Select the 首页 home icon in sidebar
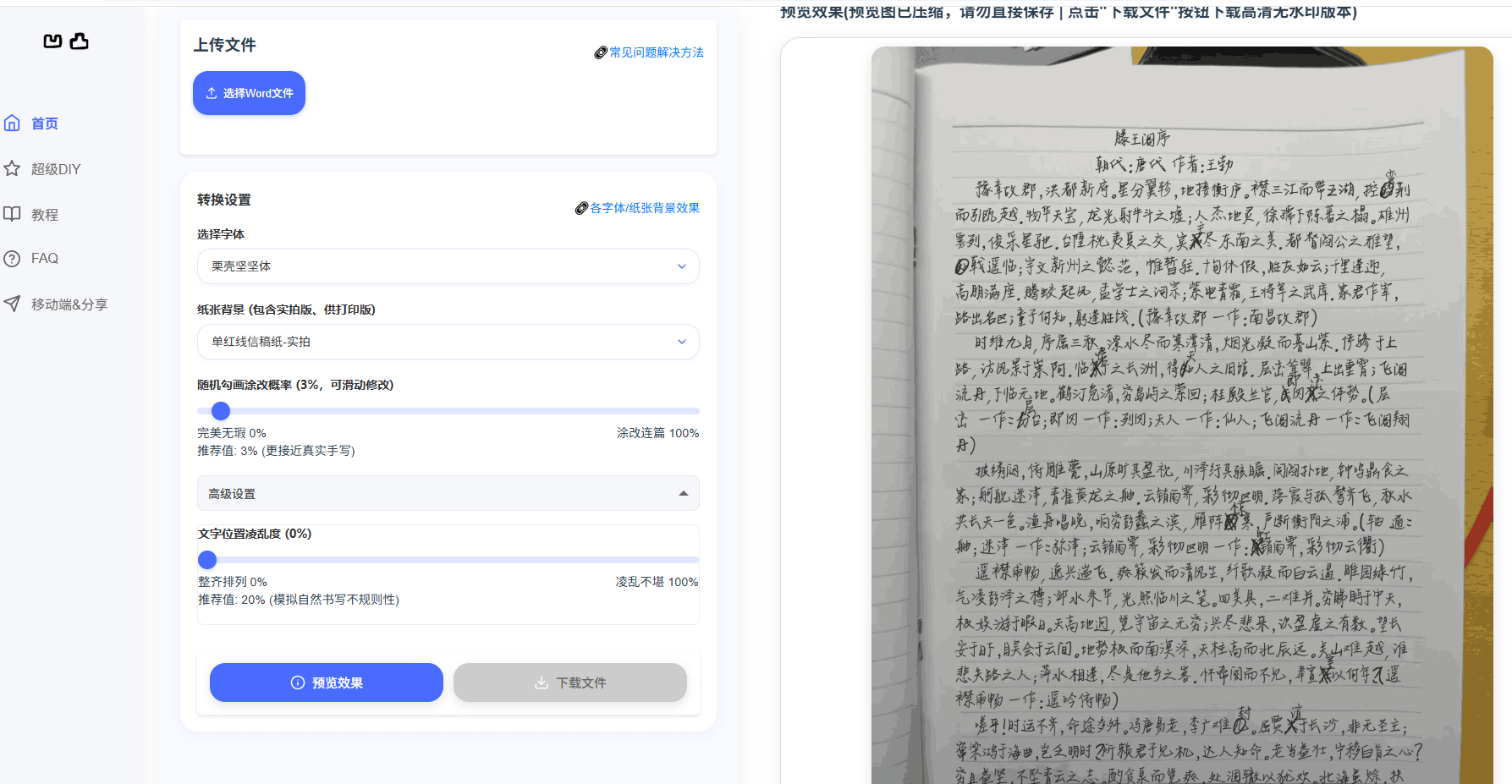Image resolution: width=1512 pixels, height=784 pixels. pyautogui.click(x=12, y=123)
